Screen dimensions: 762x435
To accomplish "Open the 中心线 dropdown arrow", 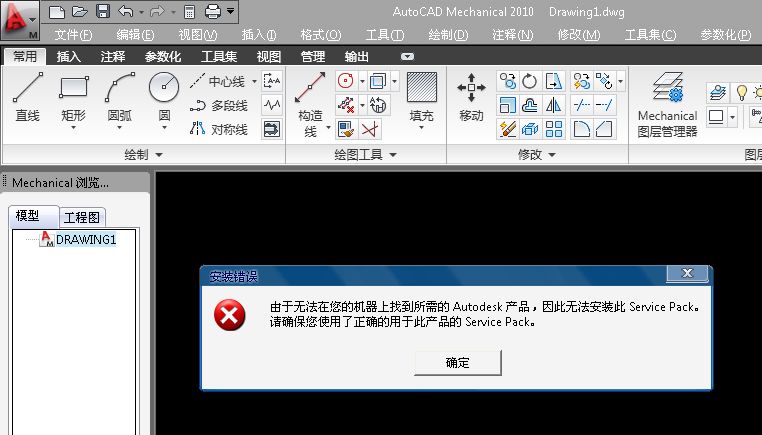I will pyautogui.click(x=254, y=82).
